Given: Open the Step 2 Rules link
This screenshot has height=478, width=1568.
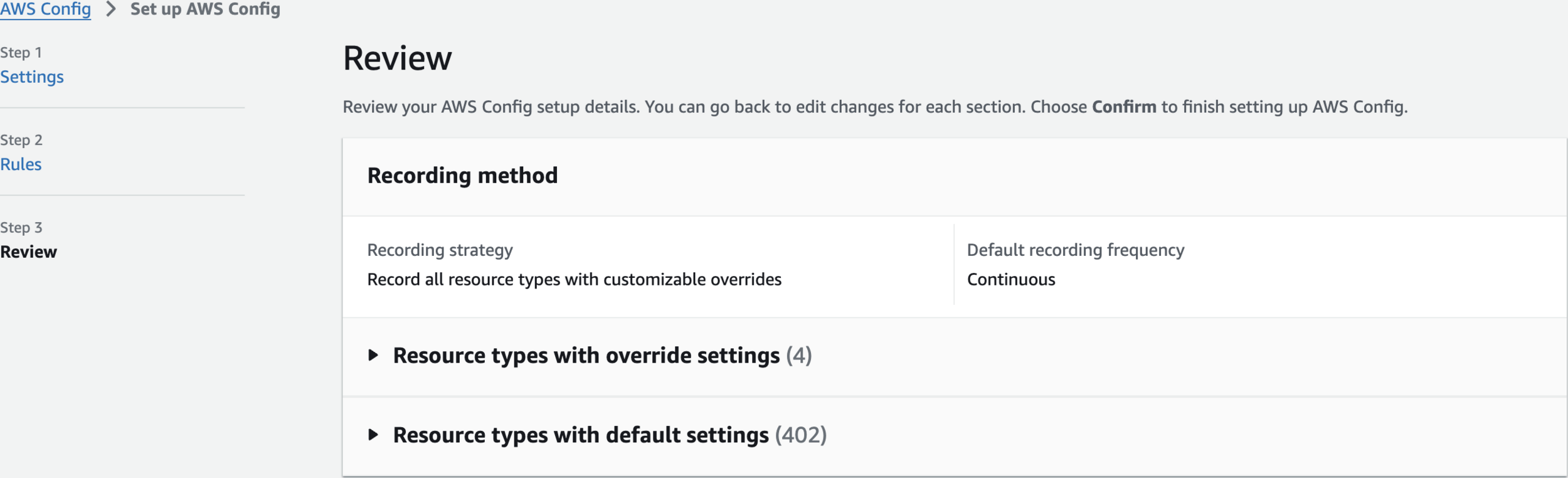Looking at the screenshot, I should 21,164.
